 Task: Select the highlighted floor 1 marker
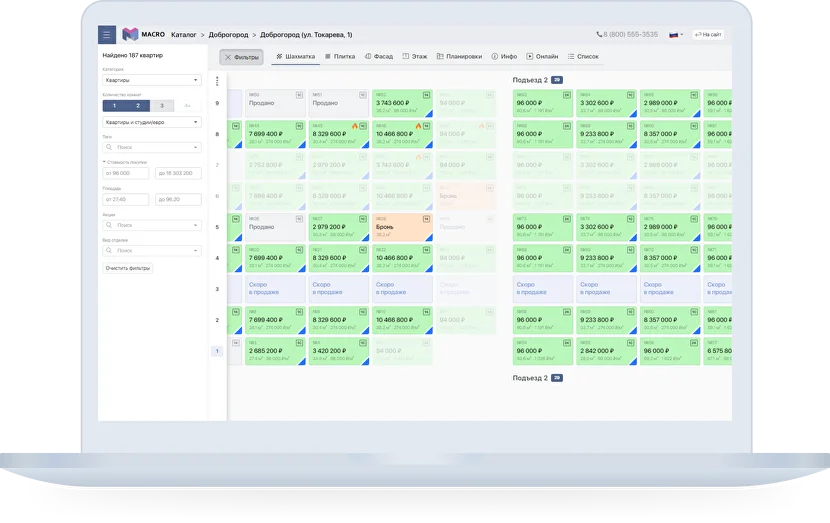[217, 351]
